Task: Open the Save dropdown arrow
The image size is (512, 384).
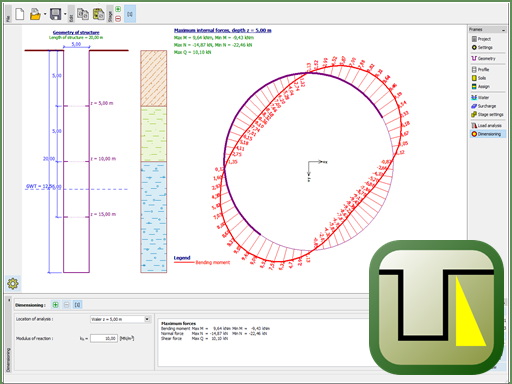Action: point(65,14)
